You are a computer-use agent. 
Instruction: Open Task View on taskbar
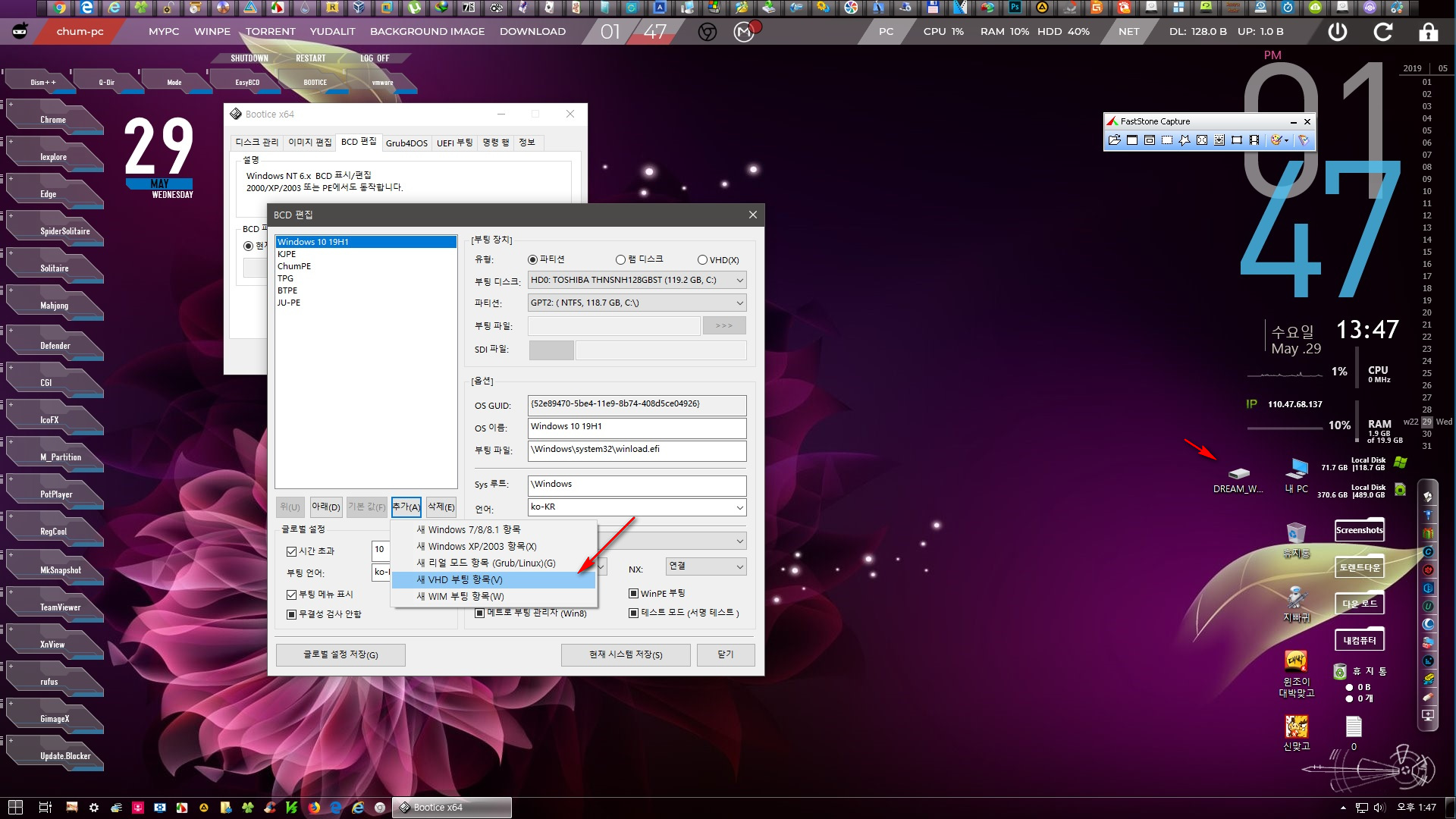pos(45,808)
